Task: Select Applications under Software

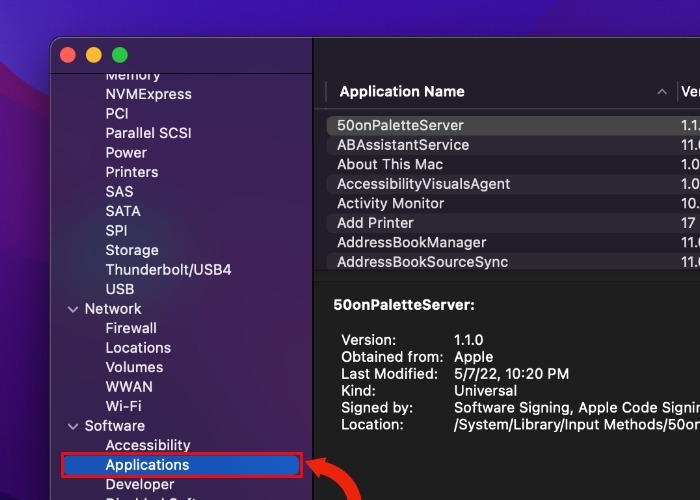Action: coord(182,465)
